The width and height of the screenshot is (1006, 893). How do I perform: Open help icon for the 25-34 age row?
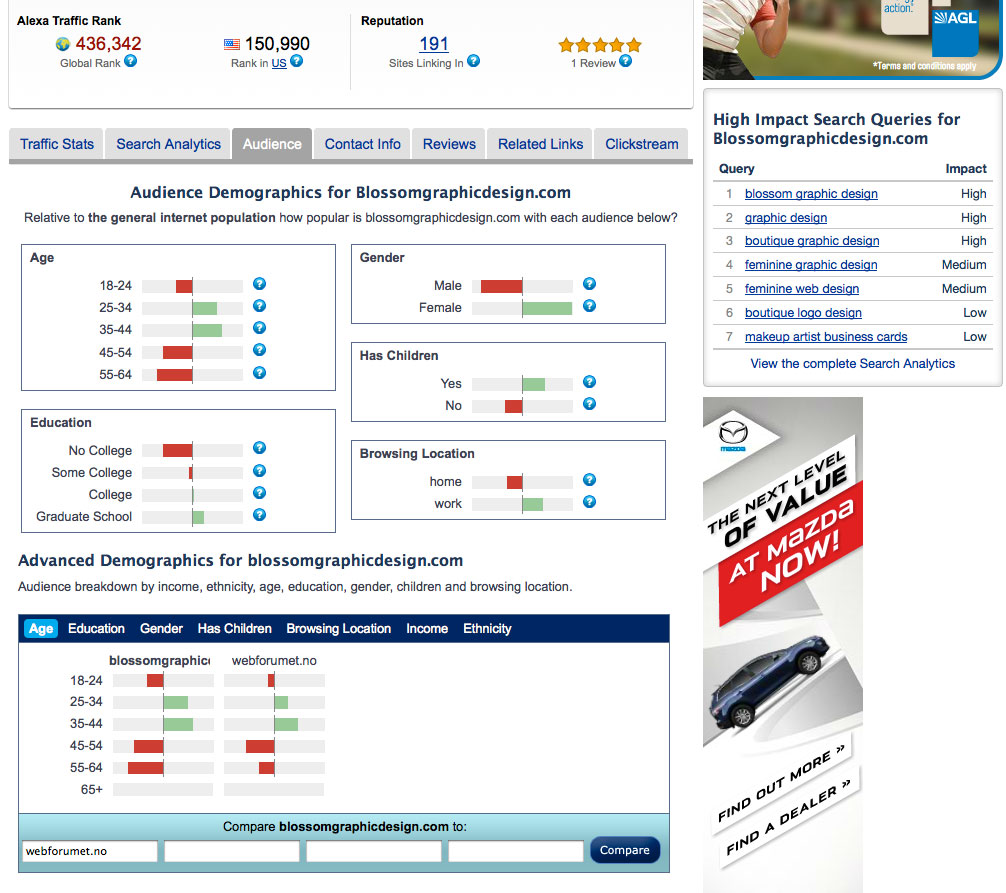(x=259, y=305)
